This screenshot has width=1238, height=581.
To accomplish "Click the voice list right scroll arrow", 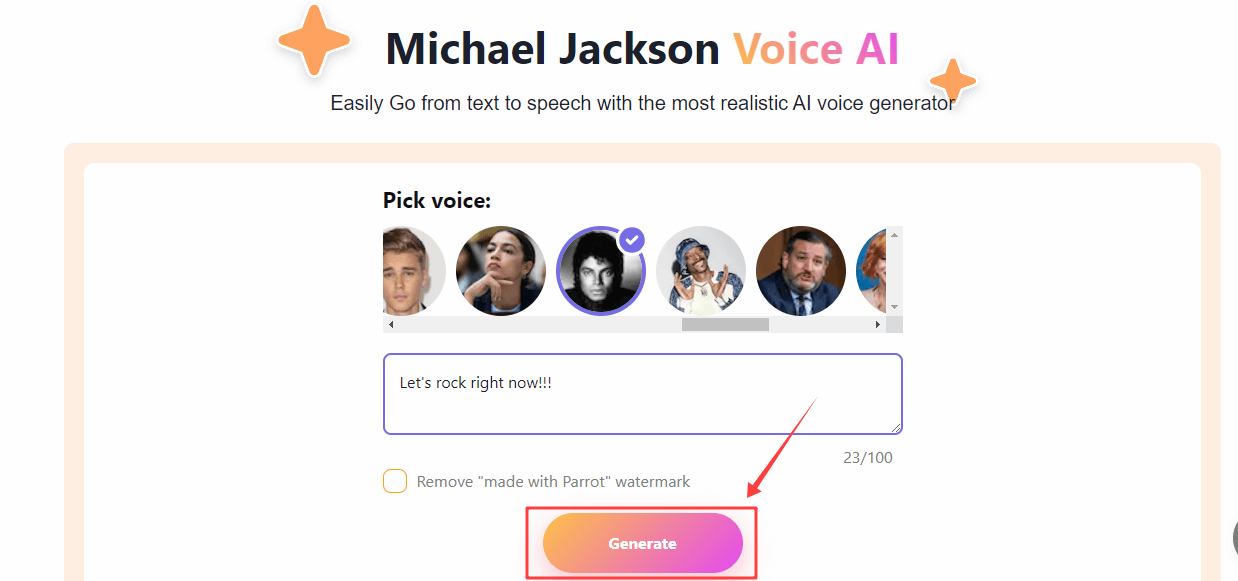I will 878,325.
